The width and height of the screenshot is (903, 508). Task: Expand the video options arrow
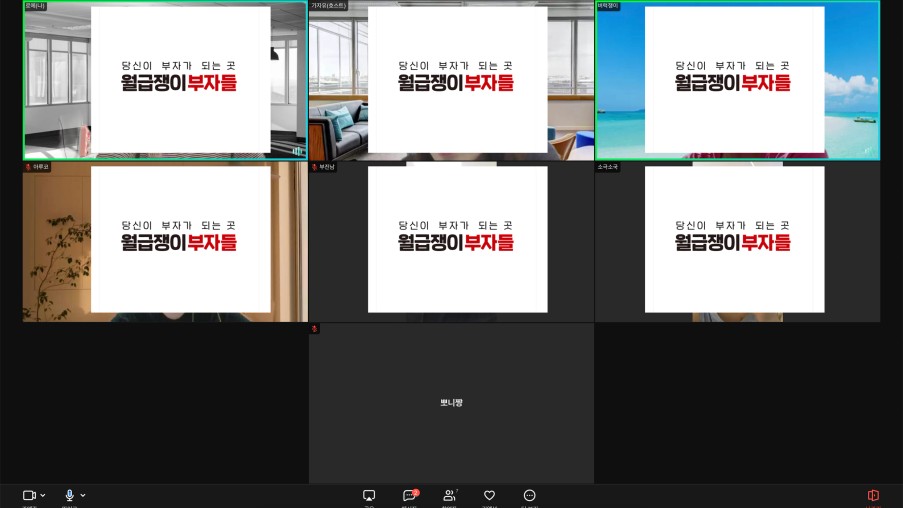(x=43, y=495)
